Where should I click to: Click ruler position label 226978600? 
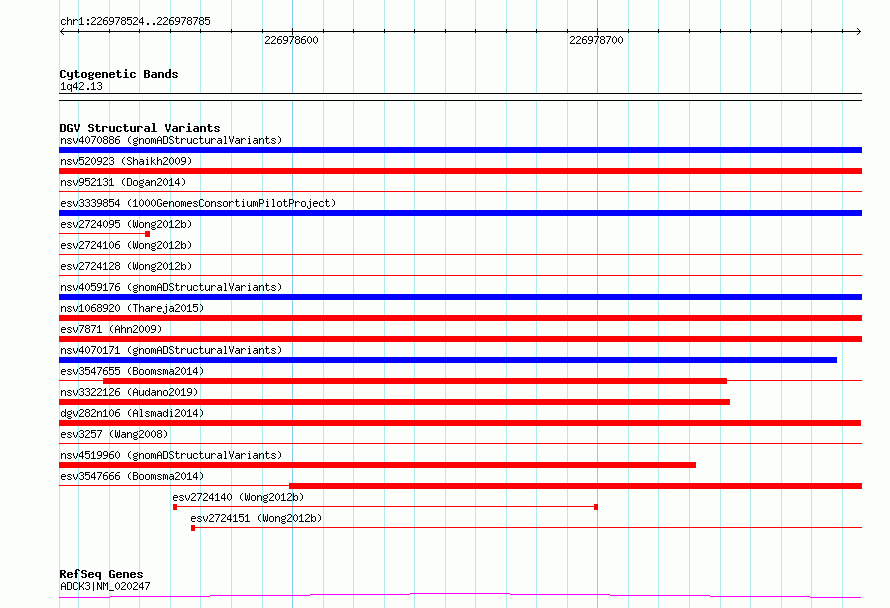tap(291, 40)
